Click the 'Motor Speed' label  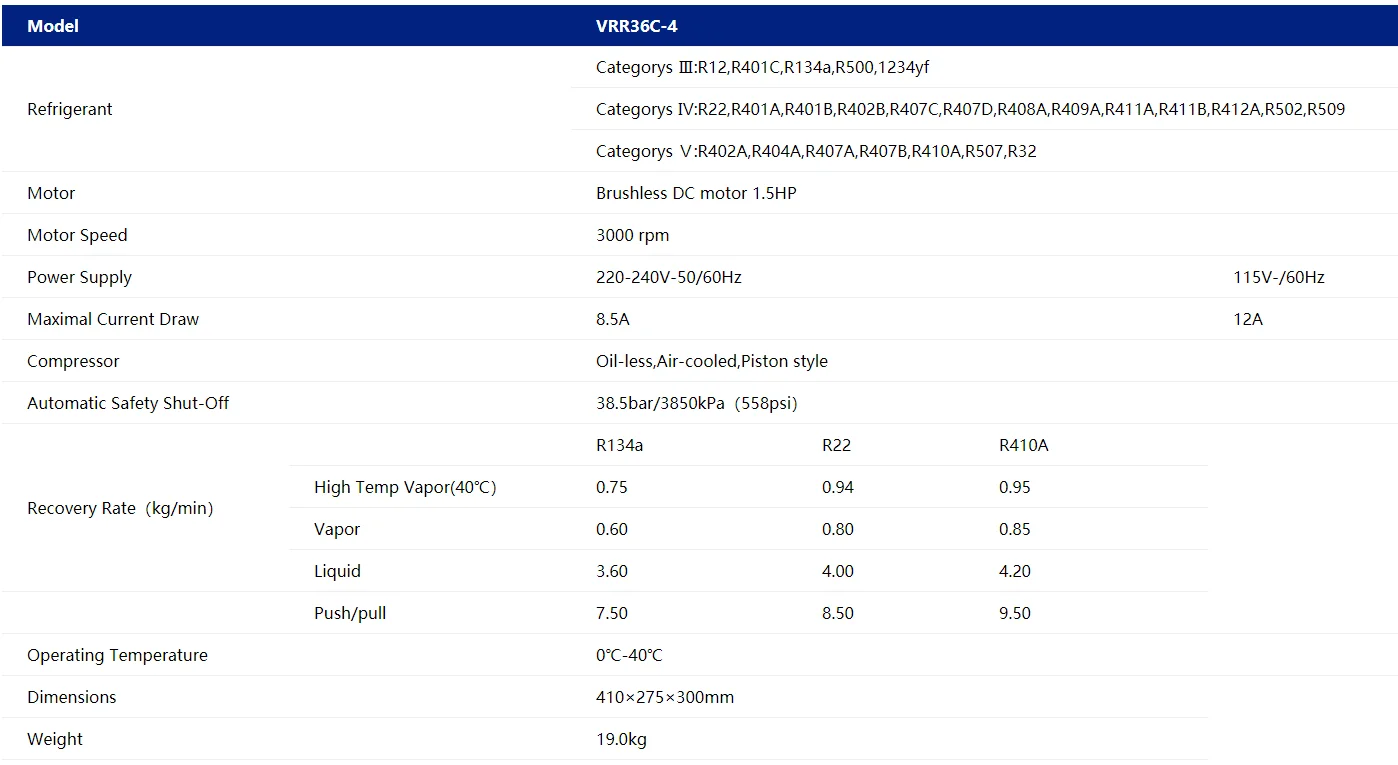click(77, 235)
